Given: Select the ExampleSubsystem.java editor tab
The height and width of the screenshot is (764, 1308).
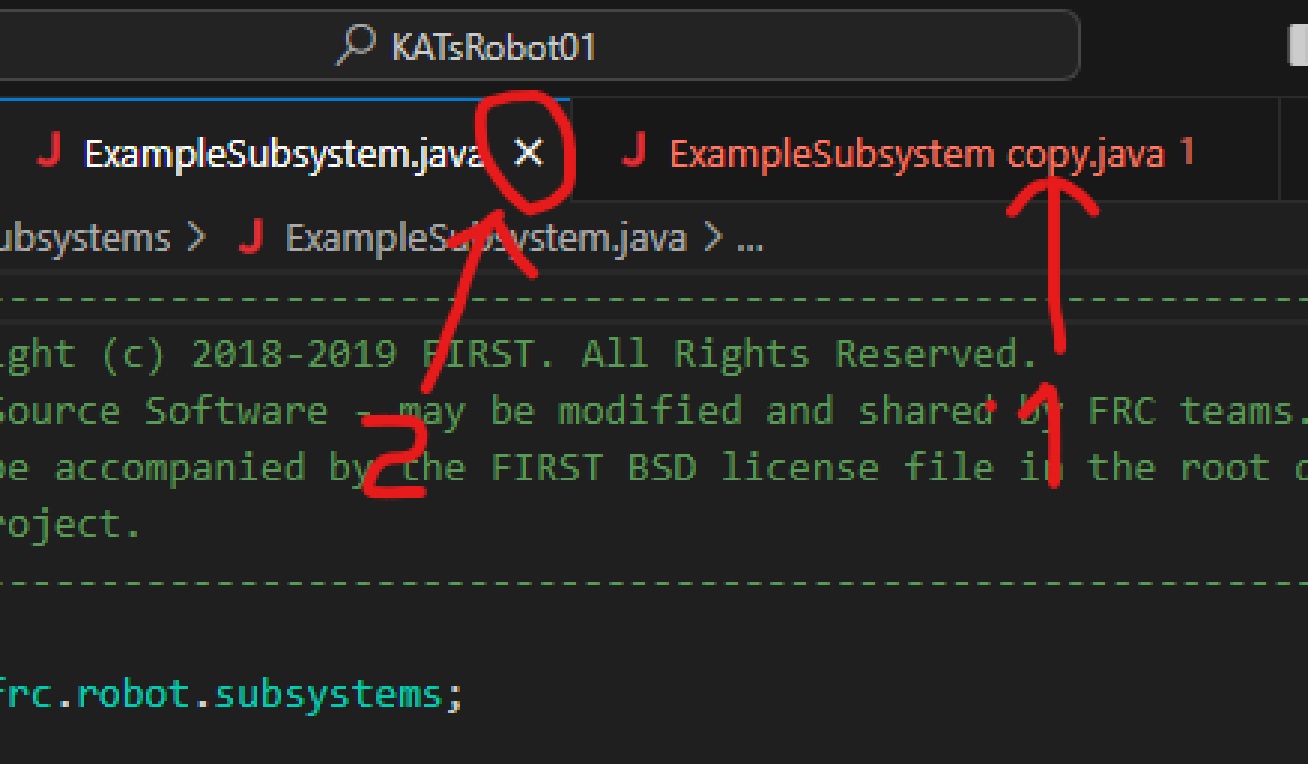Looking at the screenshot, I should point(285,153).
